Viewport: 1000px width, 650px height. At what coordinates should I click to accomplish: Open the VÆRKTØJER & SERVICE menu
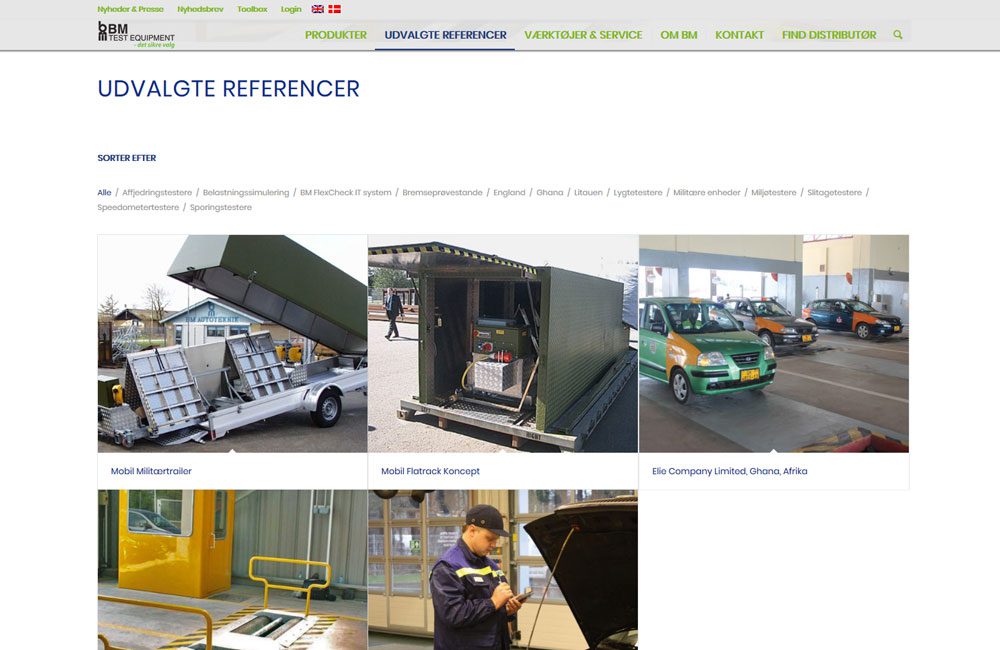click(583, 34)
